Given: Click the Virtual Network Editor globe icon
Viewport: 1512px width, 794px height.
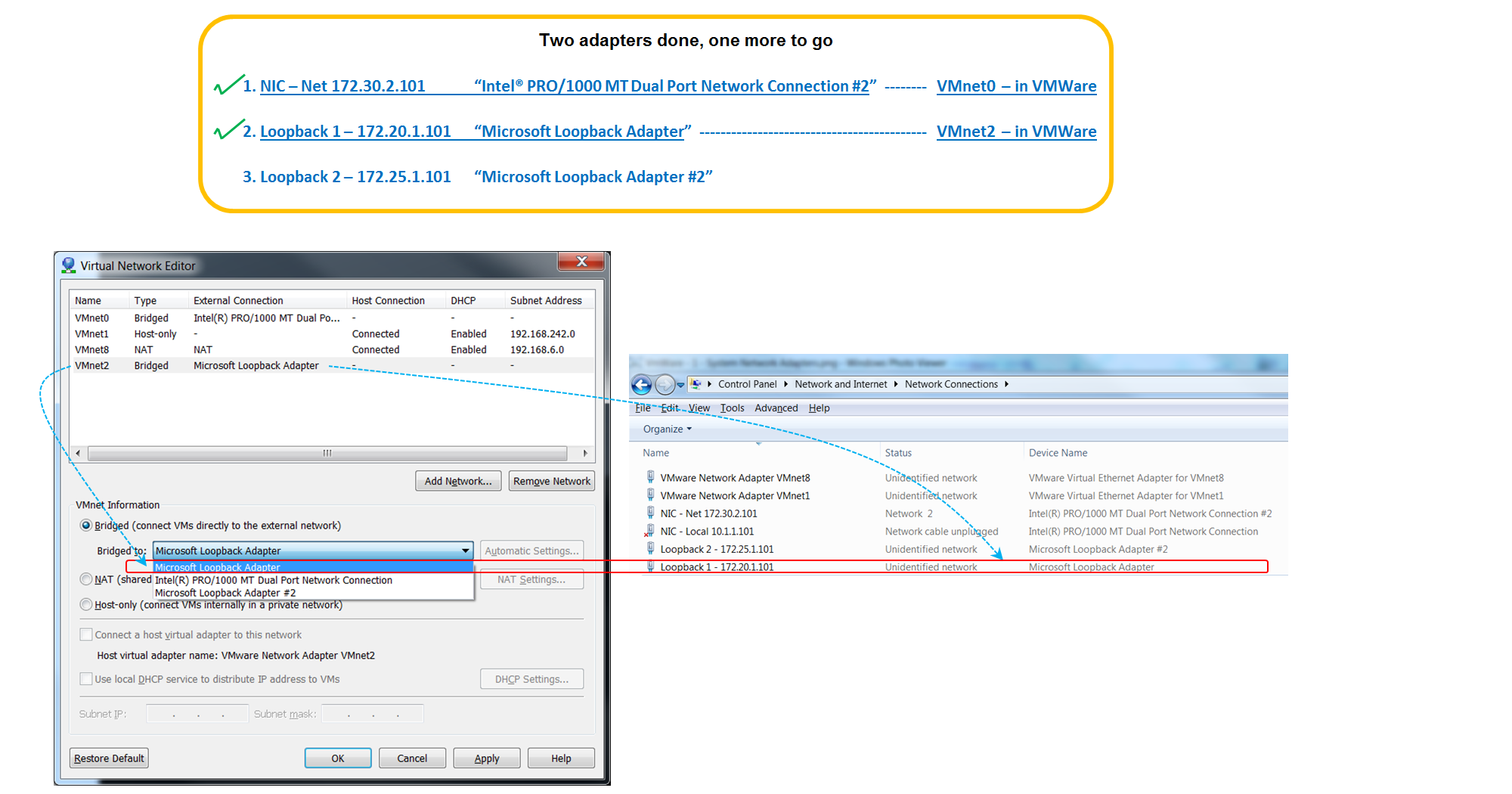Looking at the screenshot, I should coord(69,265).
